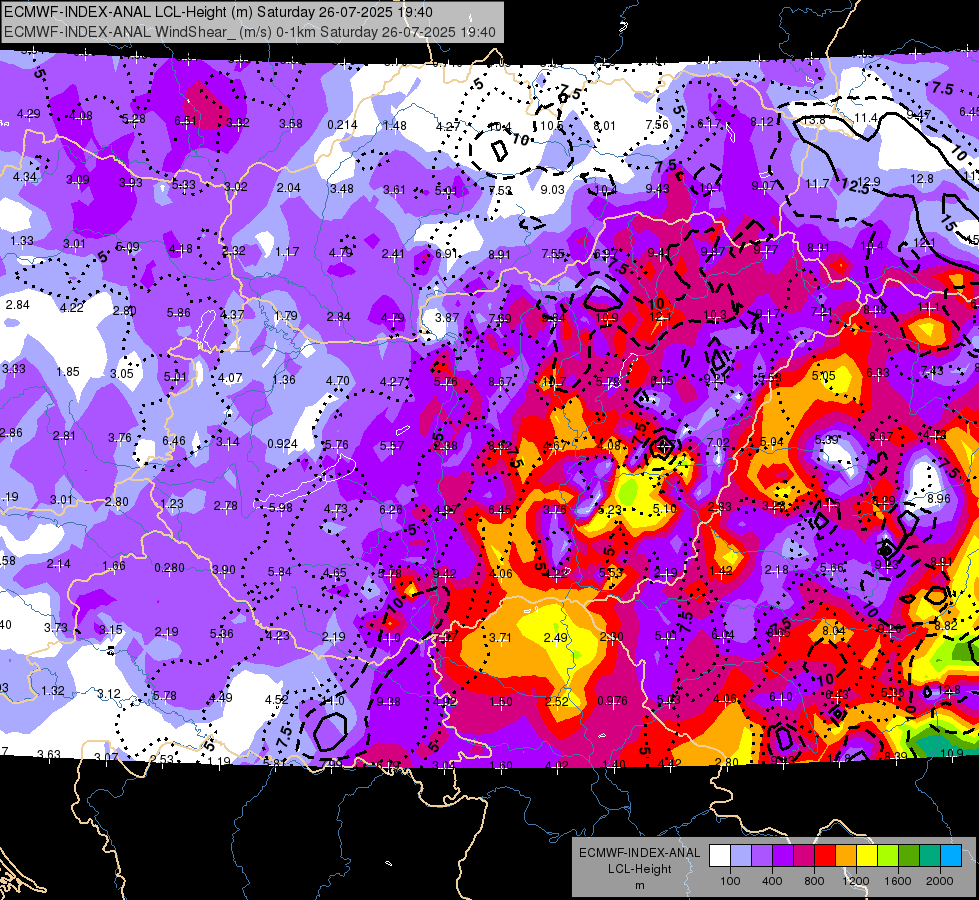Click the grid value 4.70
Screen dimensions: 979x900
pyautogui.click(x=338, y=380)
